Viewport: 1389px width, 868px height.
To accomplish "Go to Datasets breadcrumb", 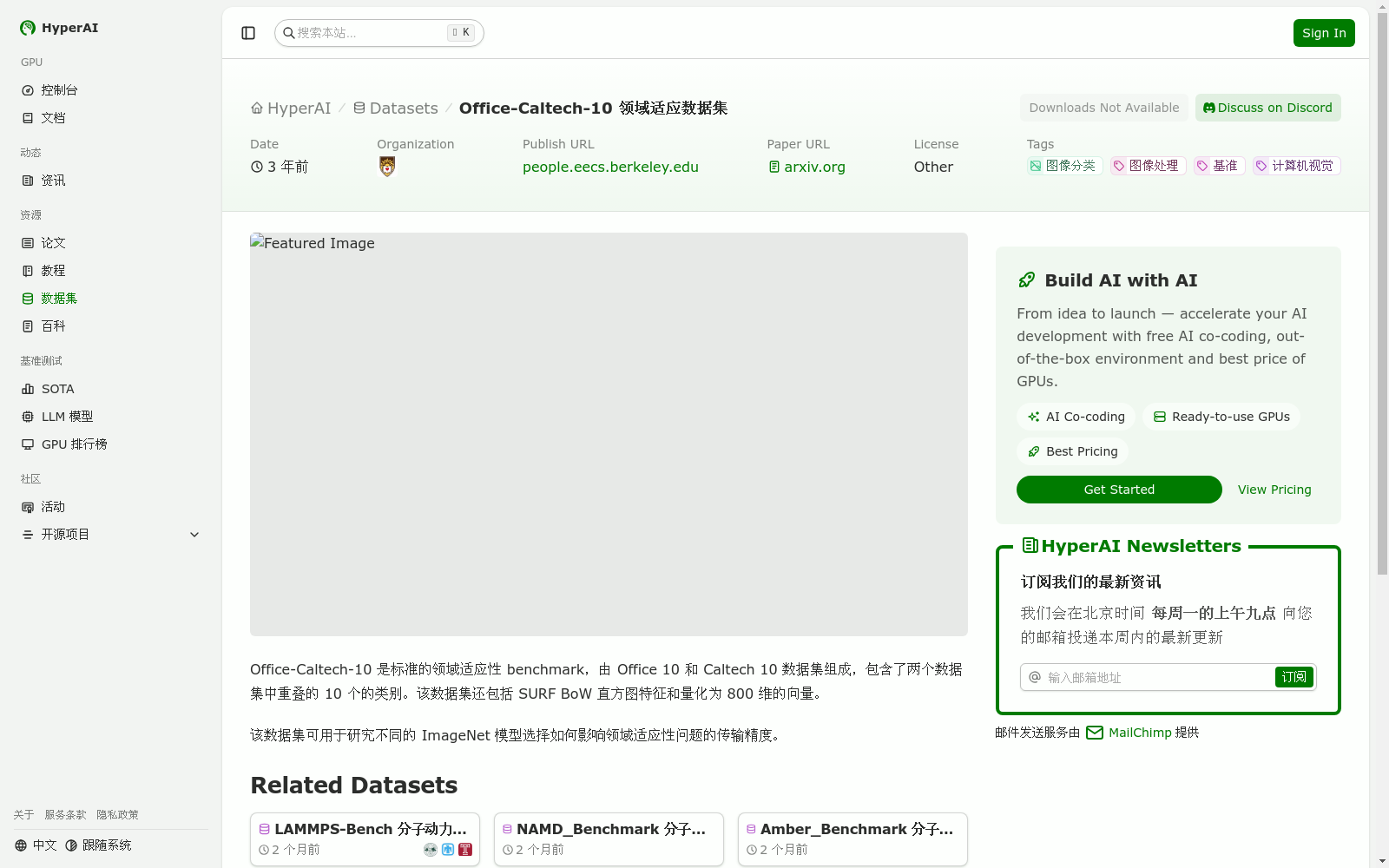I will (x=396, y=108).
